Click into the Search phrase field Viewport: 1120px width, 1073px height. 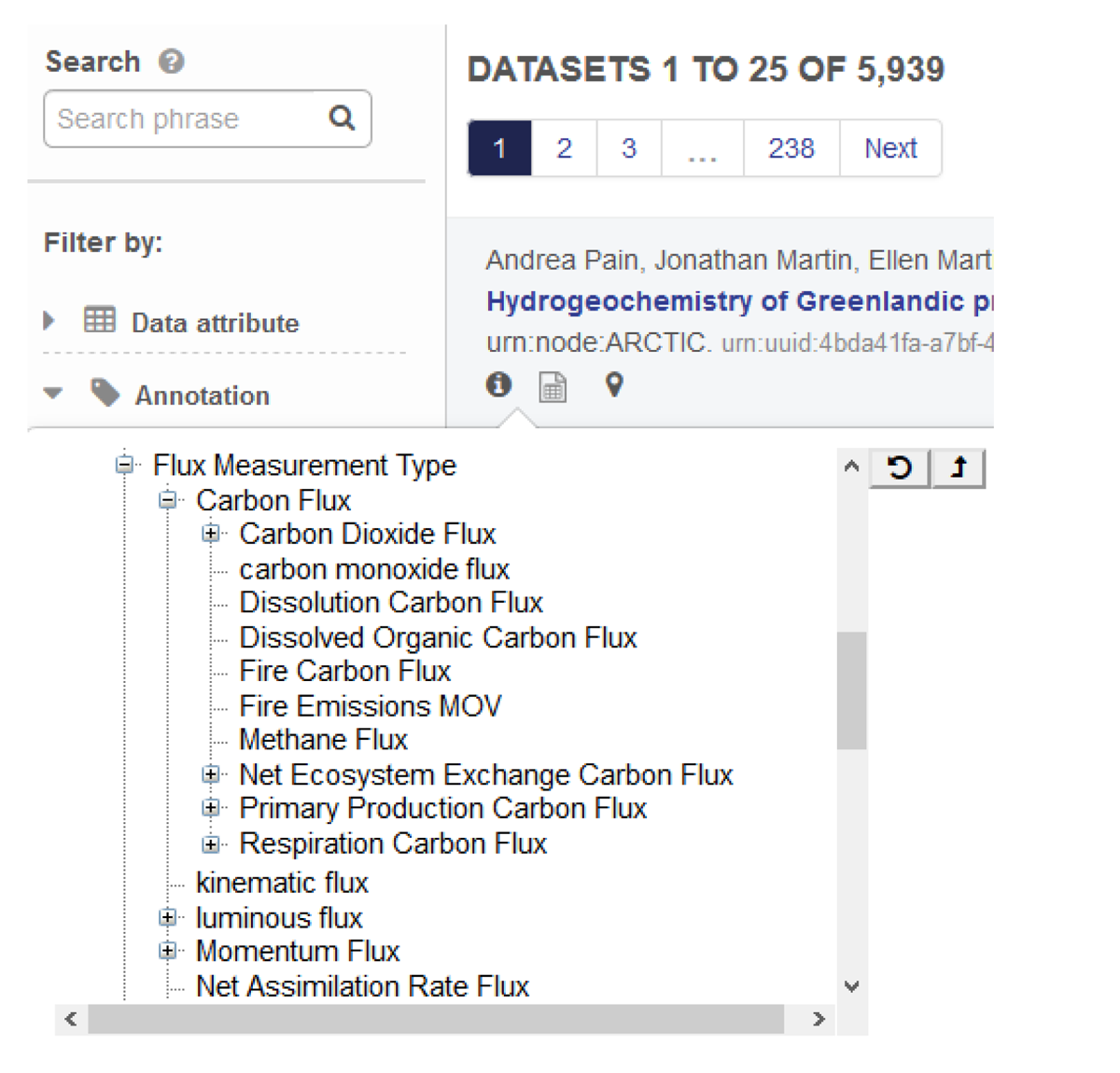187,118
